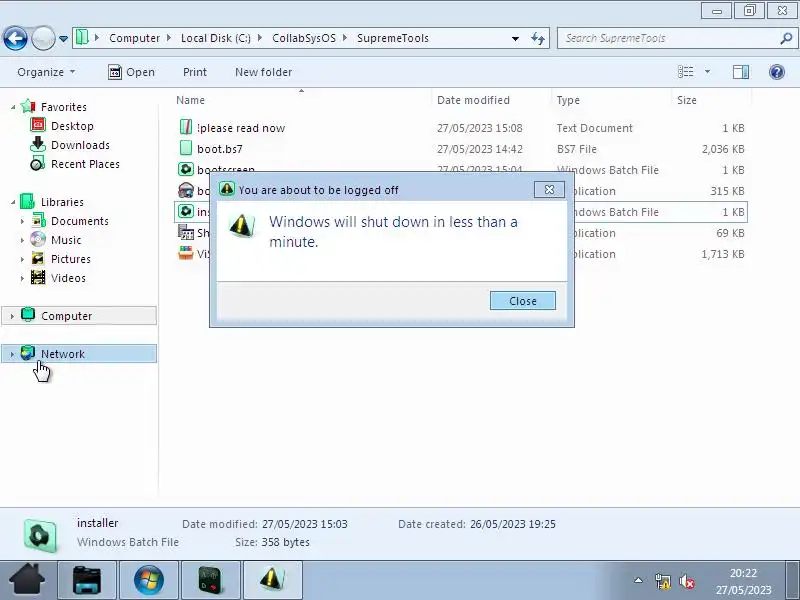Open the file manager taskbar icon
Image resolution: width=800 pixels, height=600 pixels.
[x=87, y=581]
